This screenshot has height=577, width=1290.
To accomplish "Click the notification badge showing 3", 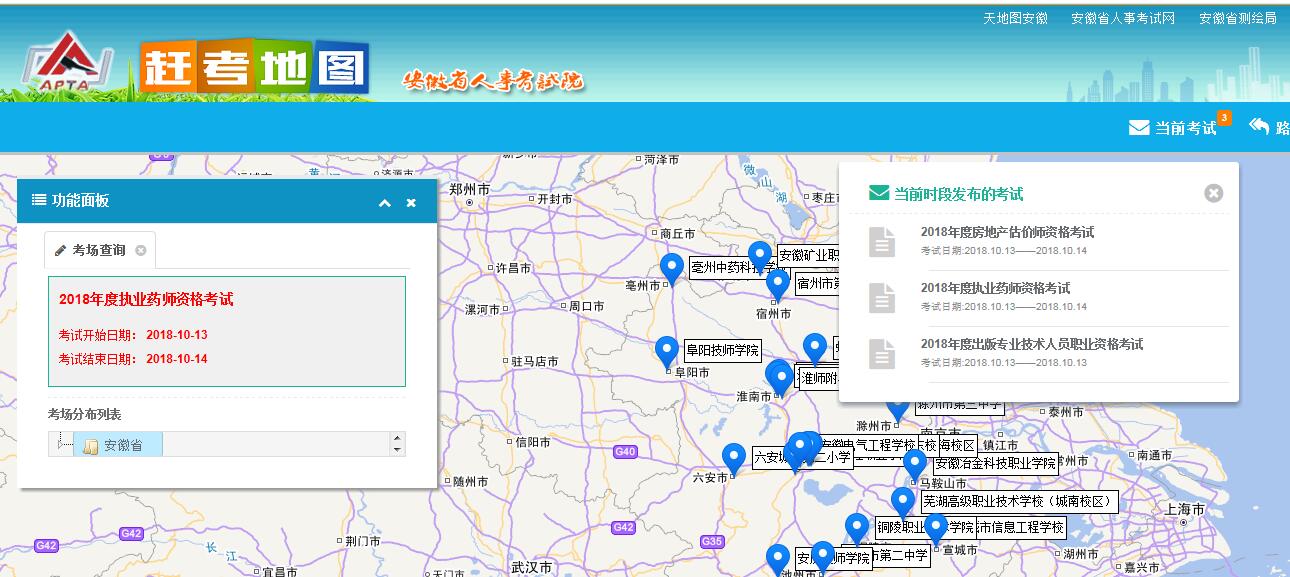I will pos(1225,118).
